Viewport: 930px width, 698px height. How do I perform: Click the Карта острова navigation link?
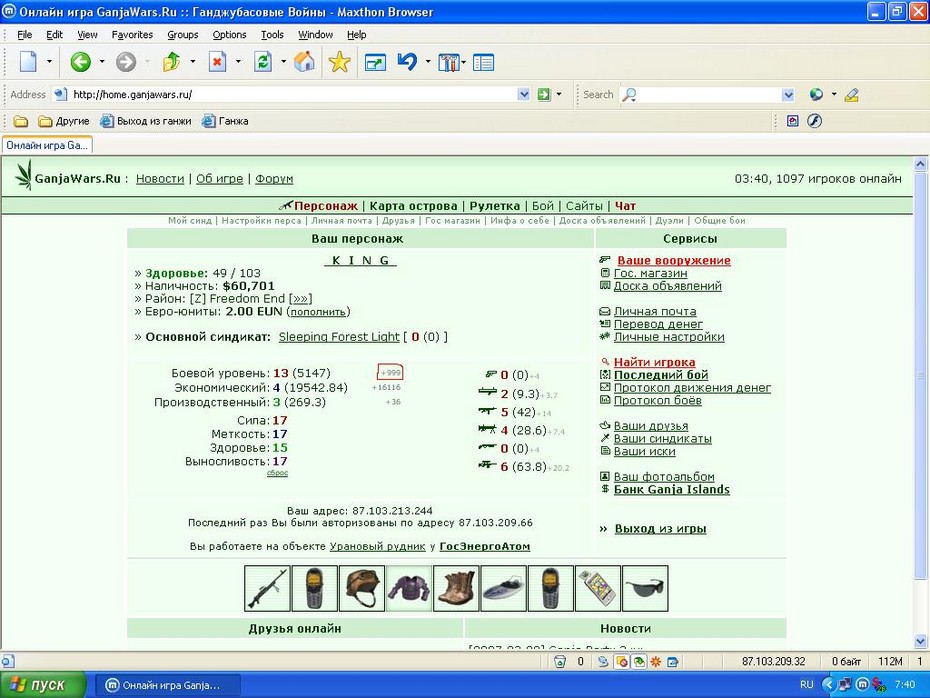[x=413, y=206]
